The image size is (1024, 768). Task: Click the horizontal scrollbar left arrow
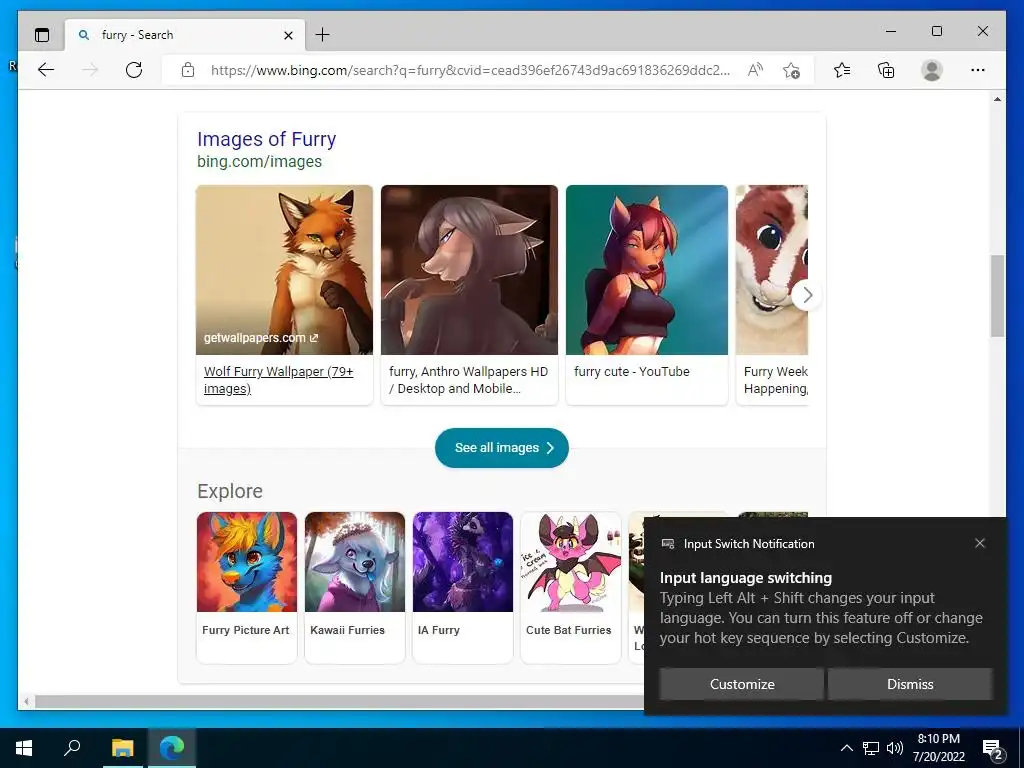coord(26,702)
